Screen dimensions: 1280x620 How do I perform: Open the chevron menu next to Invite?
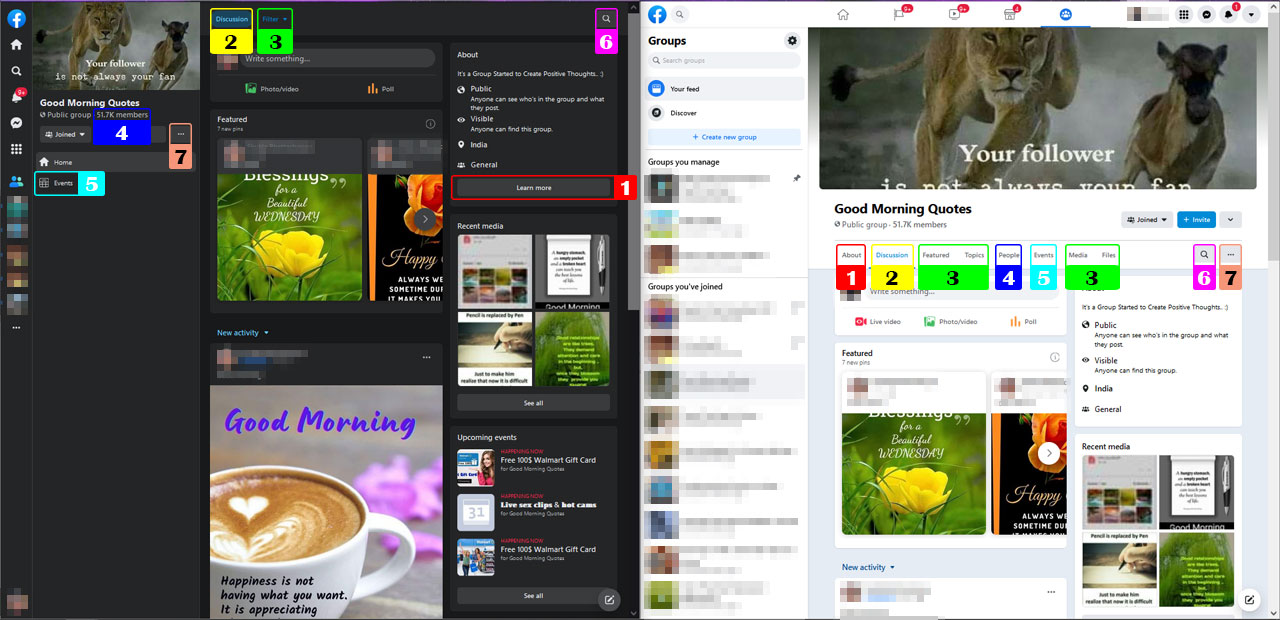click(1231, 219)
